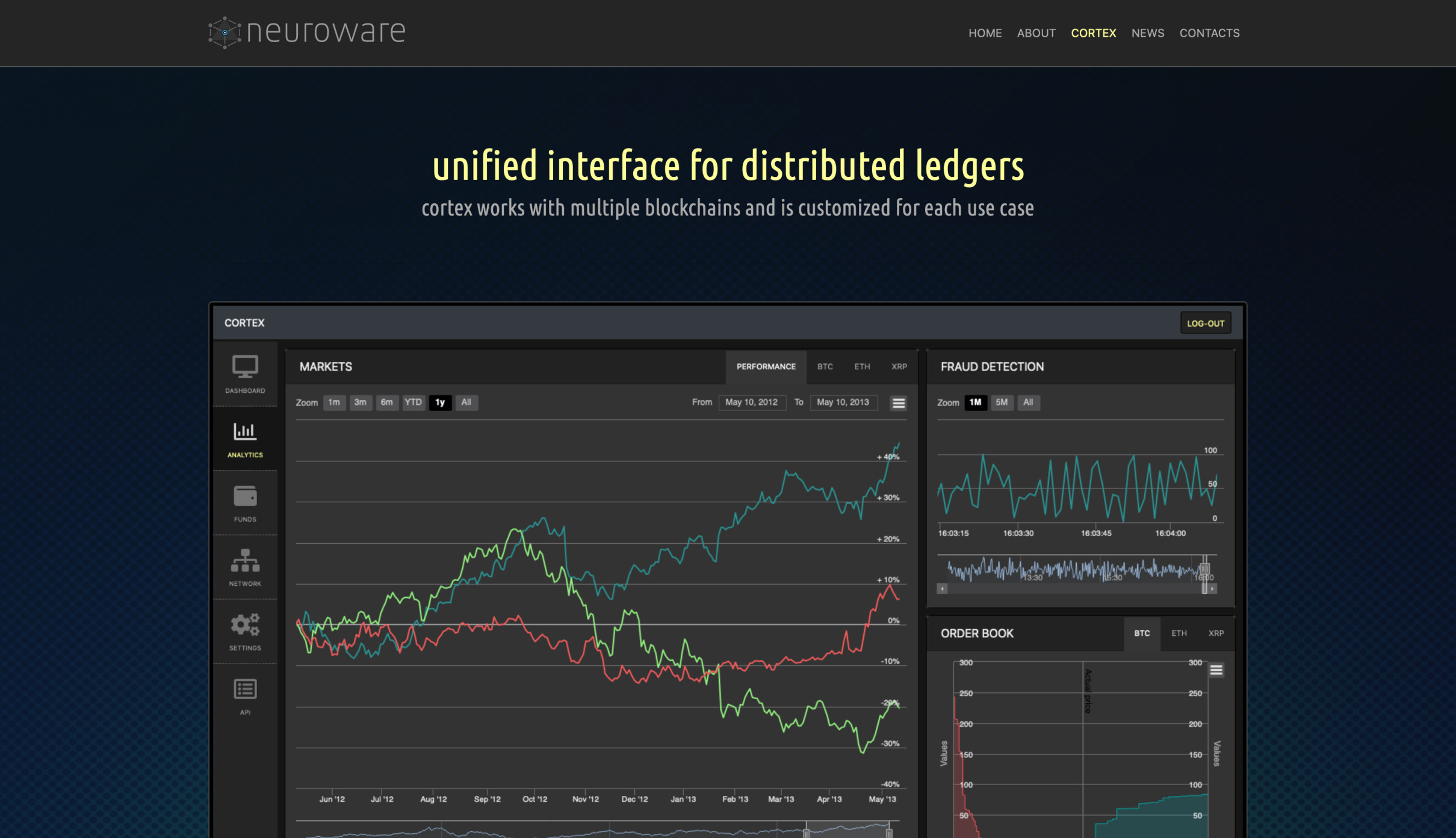Viewport: 1456px width, 838px height.
Task: Click Fraud Detection navigator left arrow
Action: [942, 589]
